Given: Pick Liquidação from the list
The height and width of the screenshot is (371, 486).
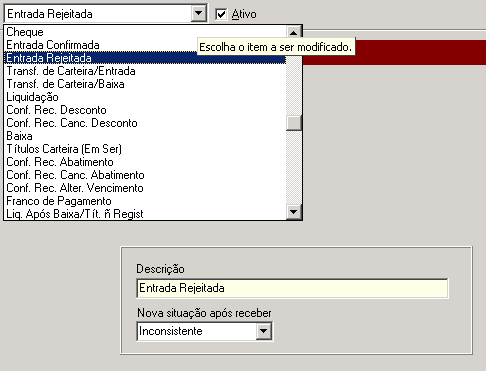Looking at the screenshot, I should pyautogui.click(x=145, y=97).
